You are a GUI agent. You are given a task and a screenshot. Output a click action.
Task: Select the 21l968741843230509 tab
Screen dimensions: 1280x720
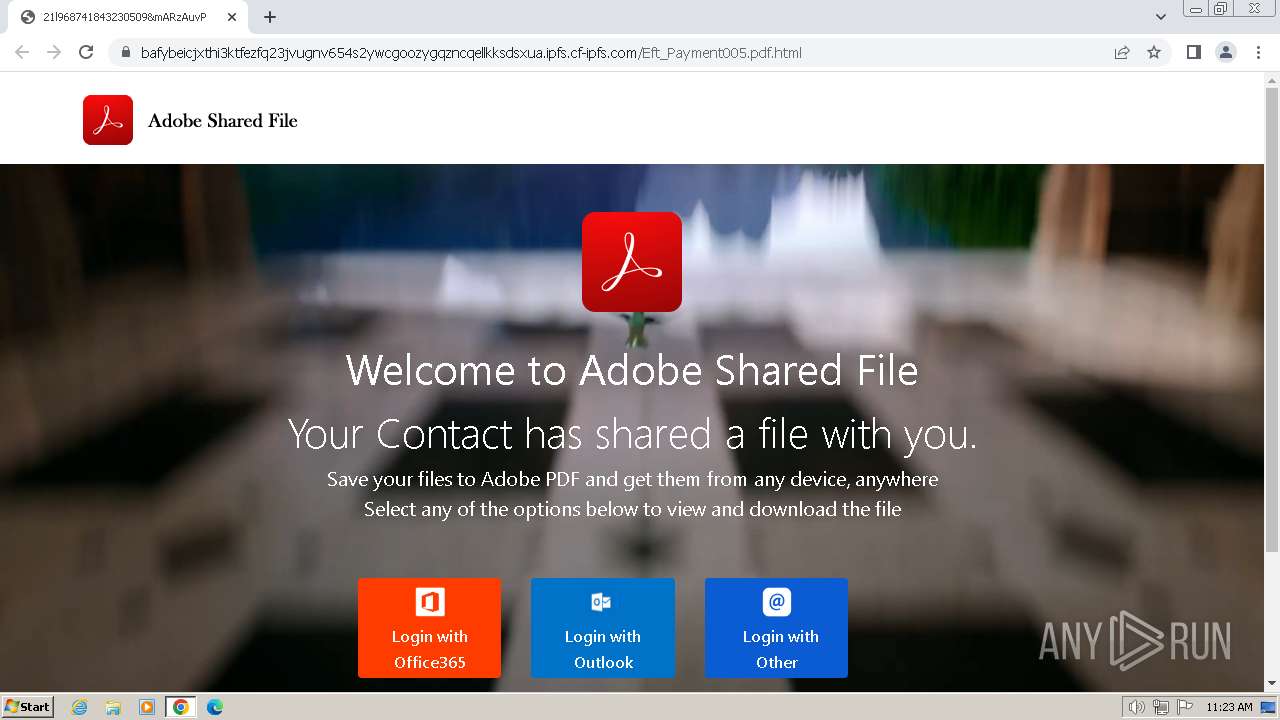(x=128, y=17)
